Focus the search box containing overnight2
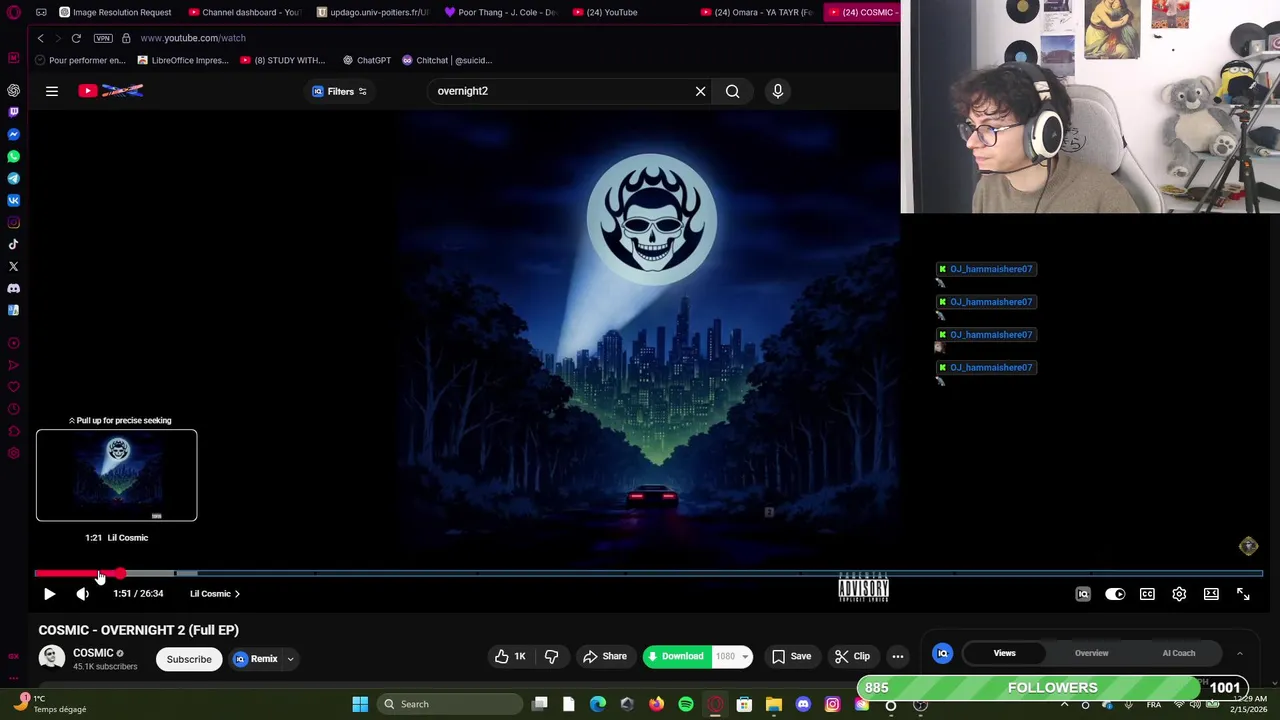The image size is (1280, 720). click(560, 91)
